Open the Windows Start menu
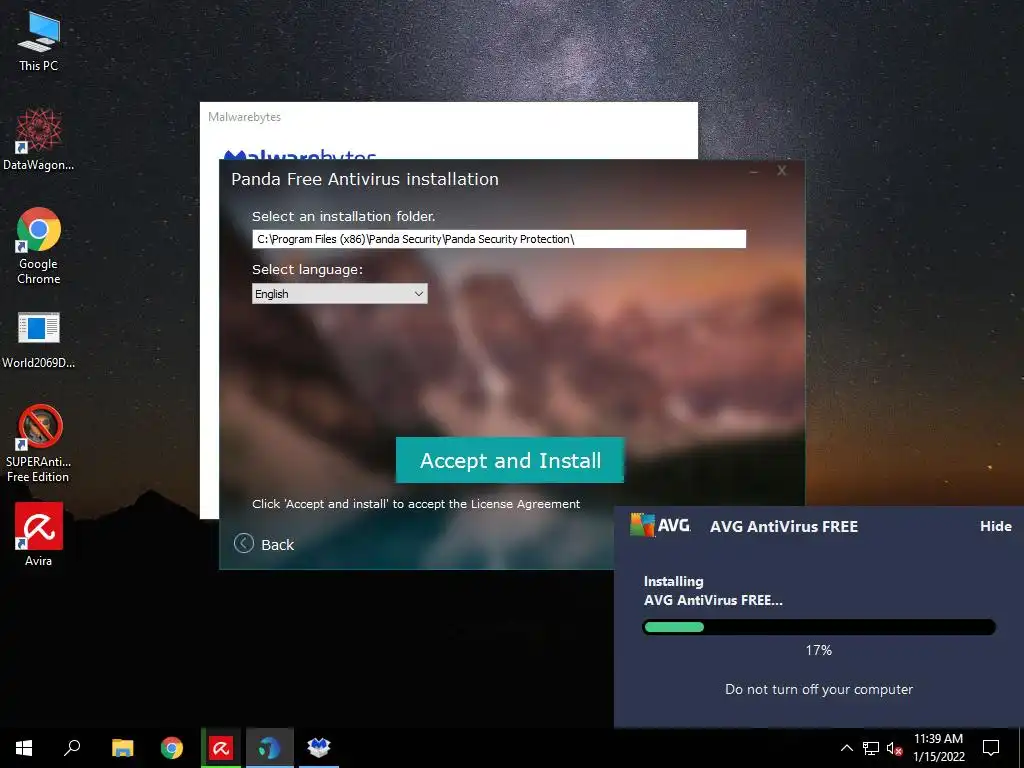The image size is (1024, 768). (24, 748)
